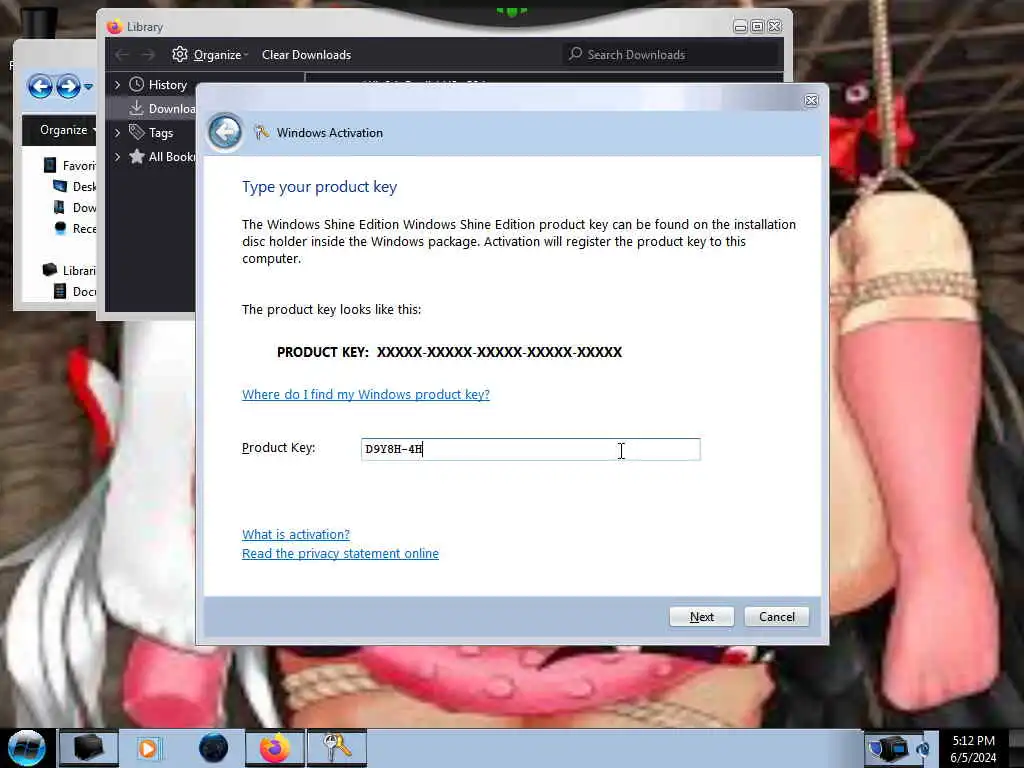Image resolution: width=1024 pixels, height=768 pixels.
Task: Click the volume icon in system tray
Action: [x=923, y=749]
